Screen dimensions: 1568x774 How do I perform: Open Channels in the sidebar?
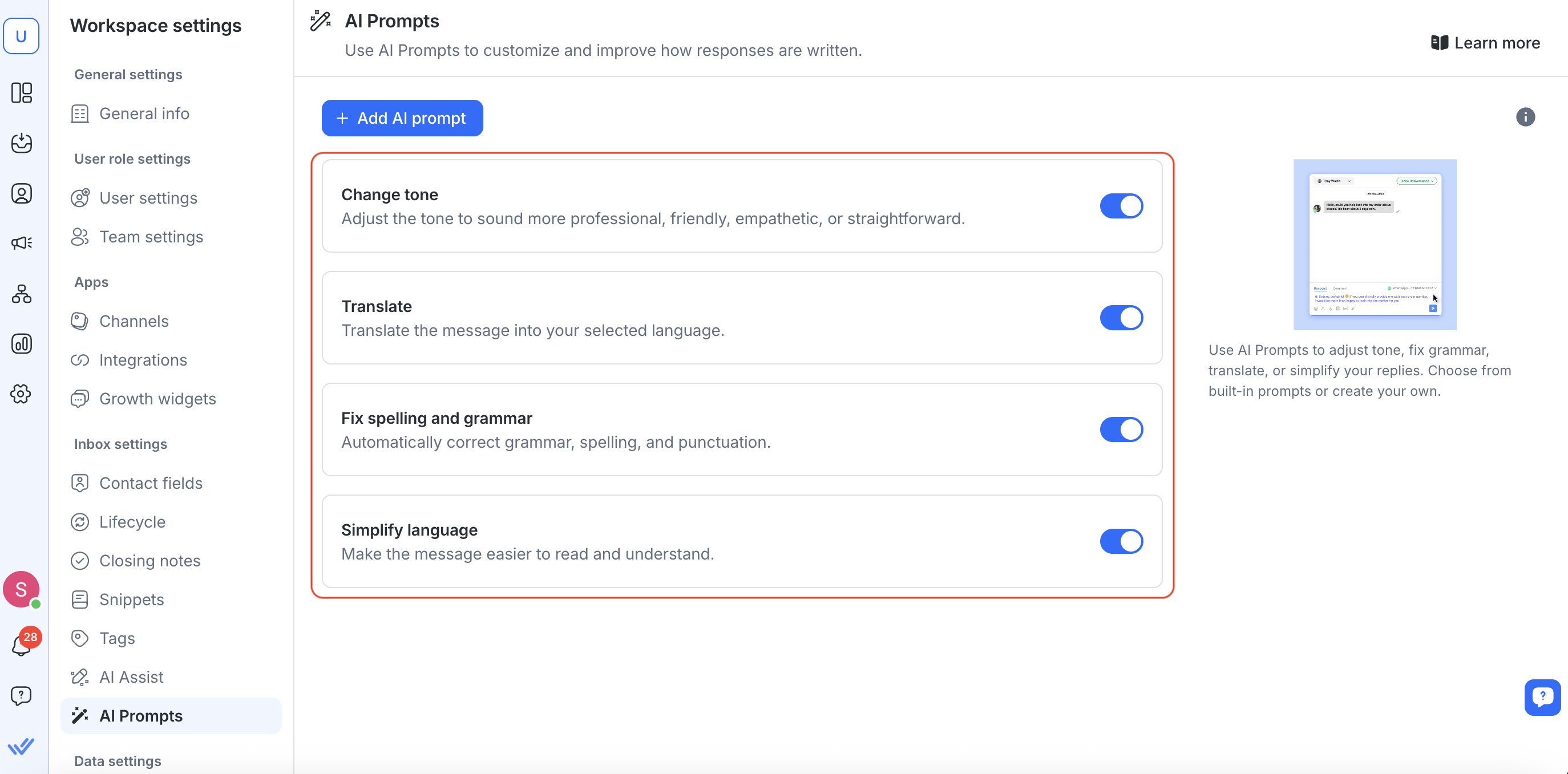click(134, 321)
